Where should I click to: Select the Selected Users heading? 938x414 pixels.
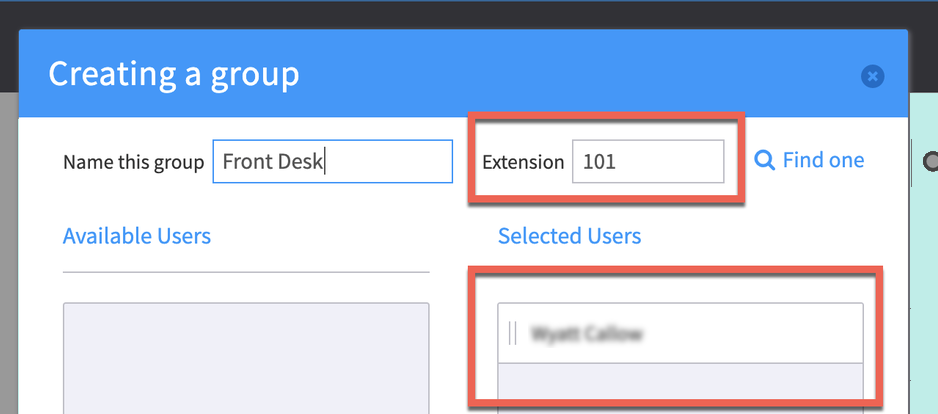click(x=570, y=236)
